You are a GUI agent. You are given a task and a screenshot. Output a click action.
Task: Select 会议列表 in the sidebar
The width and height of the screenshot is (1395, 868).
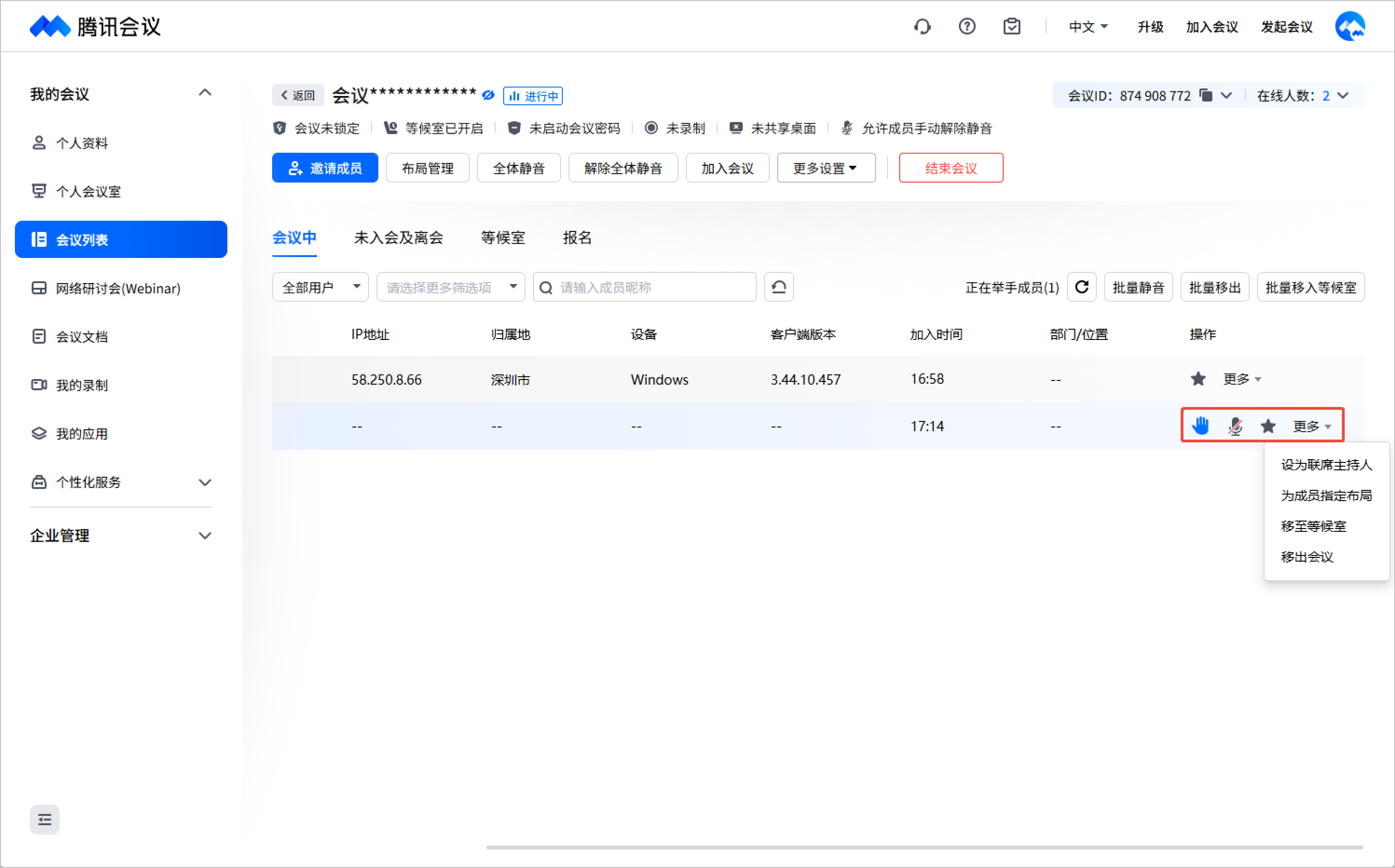click(121, 239)
